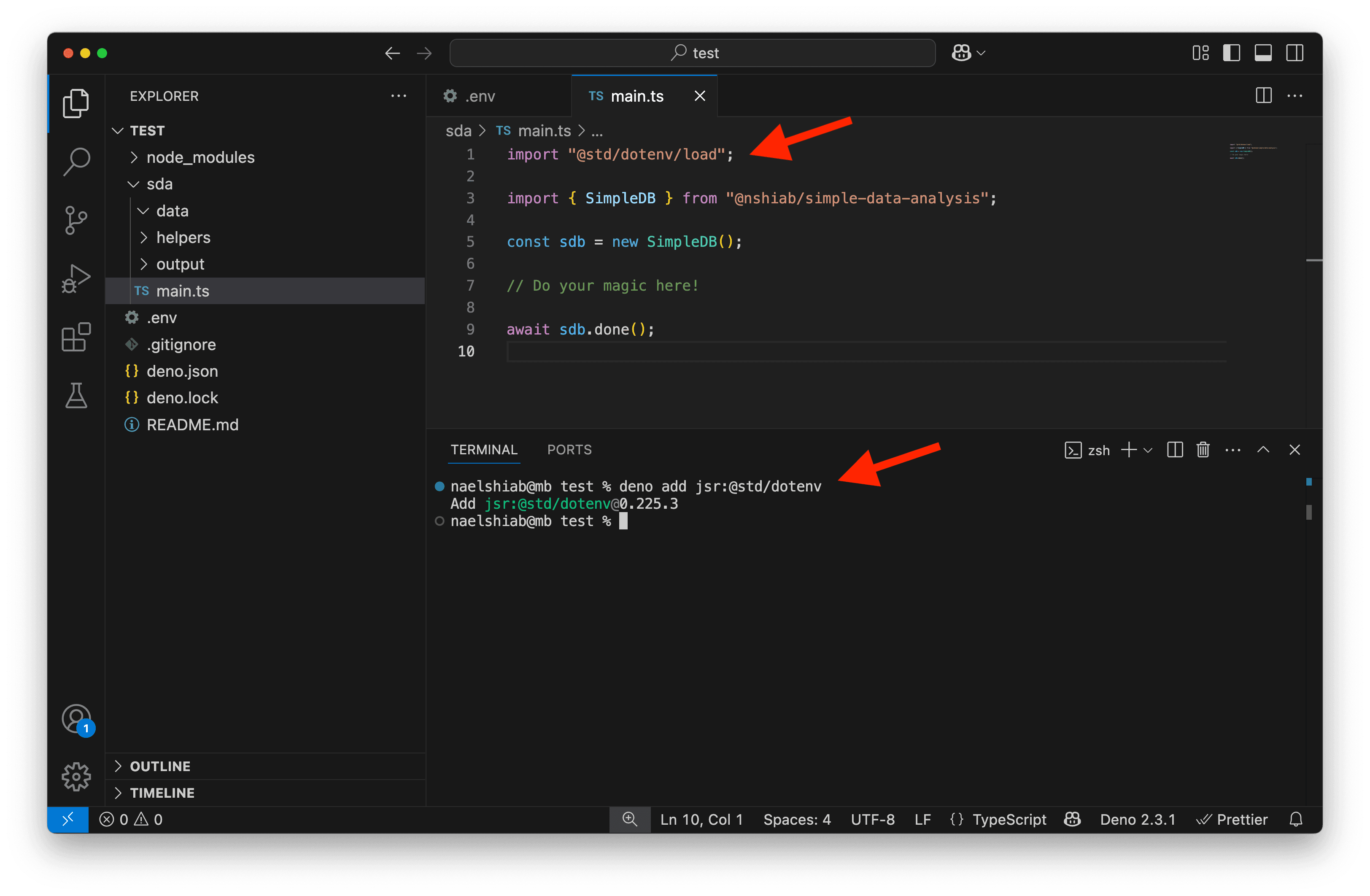This screenshot has height=896, width=1370.
Task: Split the editor to the right
Action: point(1264,96)
